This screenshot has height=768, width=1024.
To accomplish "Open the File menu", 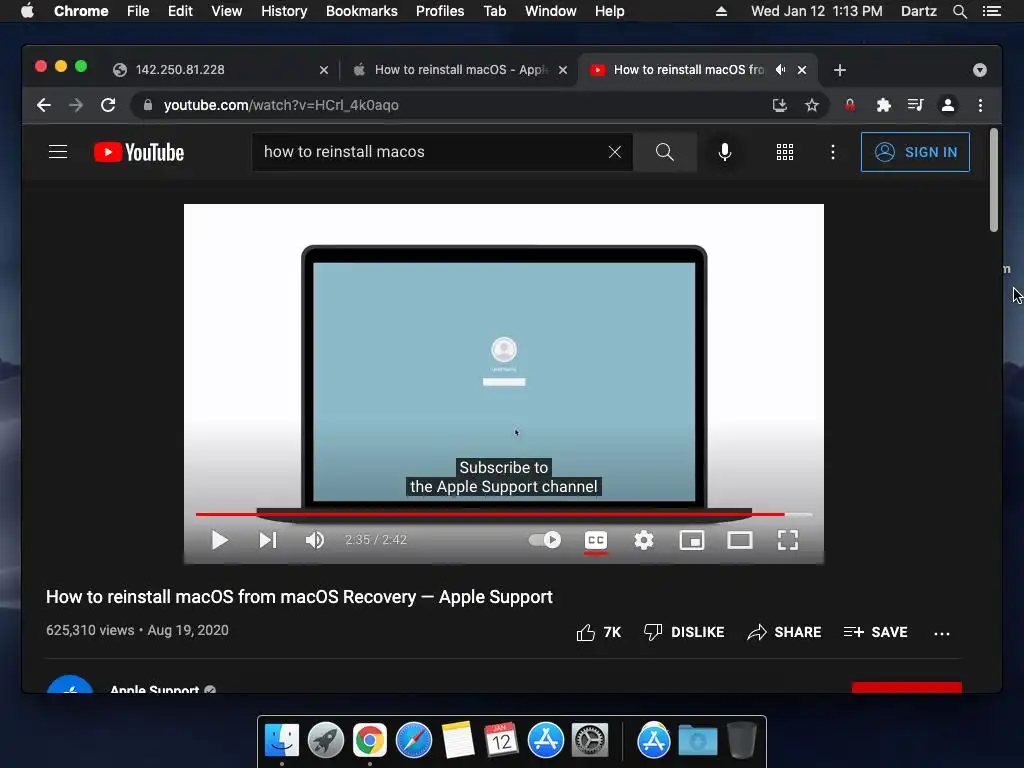I will [138, 11].
